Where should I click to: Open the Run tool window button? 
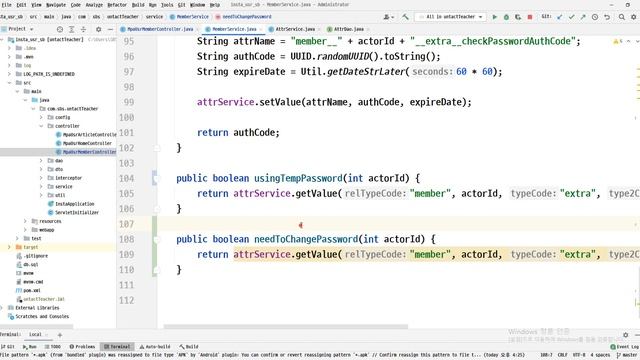[x=30, y=347]
